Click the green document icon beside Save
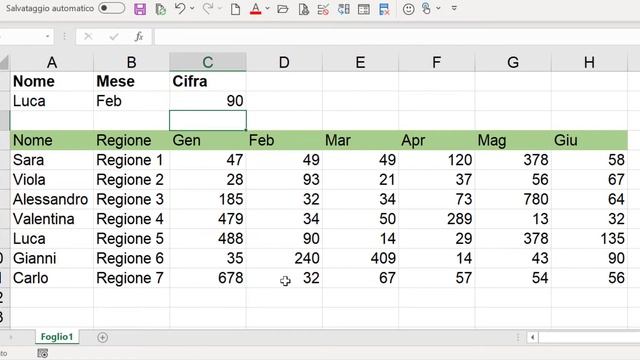 click(160, 9)
